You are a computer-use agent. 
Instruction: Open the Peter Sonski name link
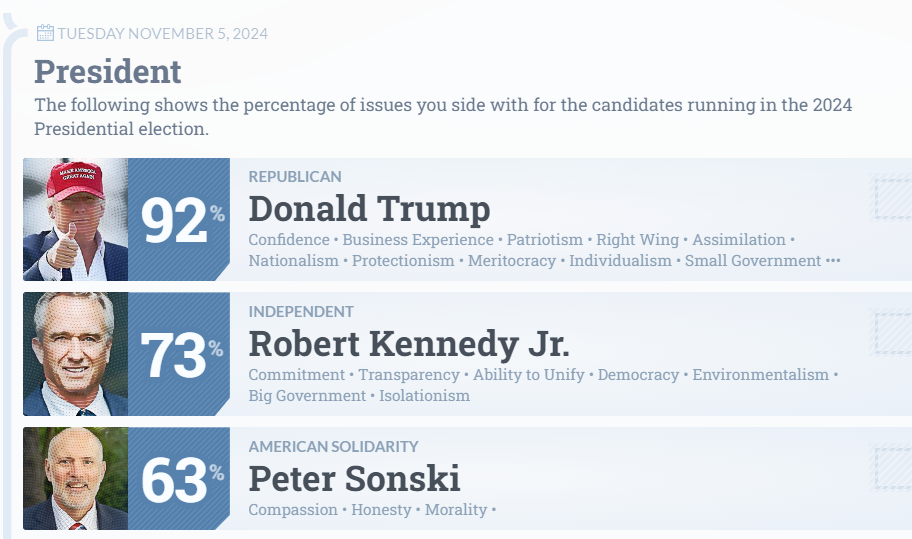pos(354,478)
